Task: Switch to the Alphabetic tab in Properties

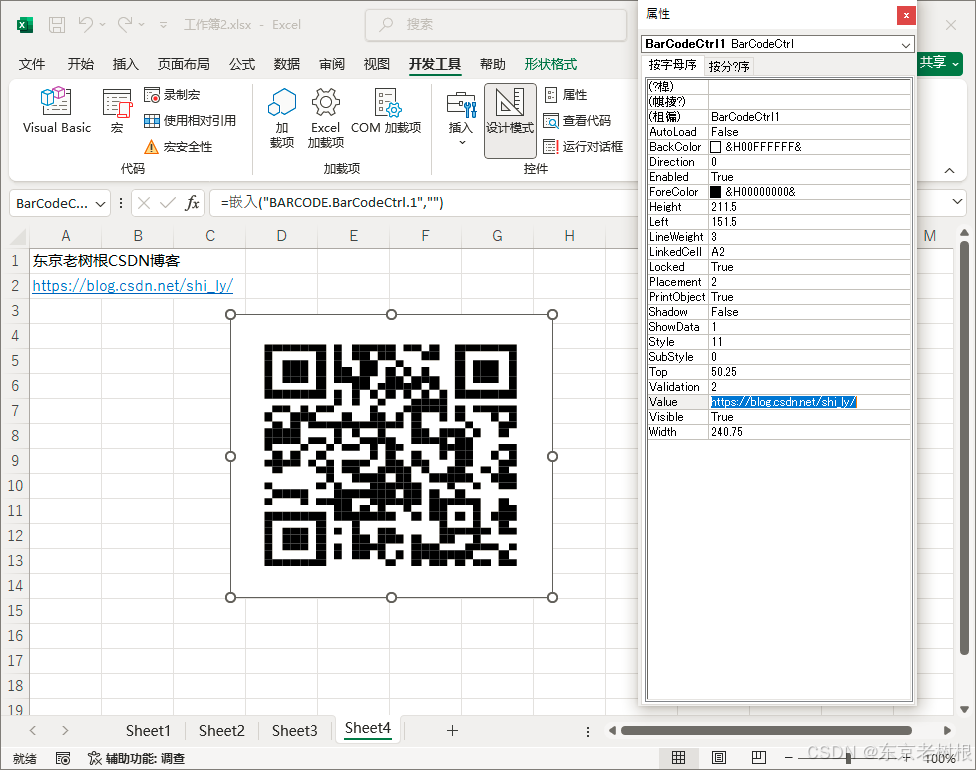Action: click(672, 65)
